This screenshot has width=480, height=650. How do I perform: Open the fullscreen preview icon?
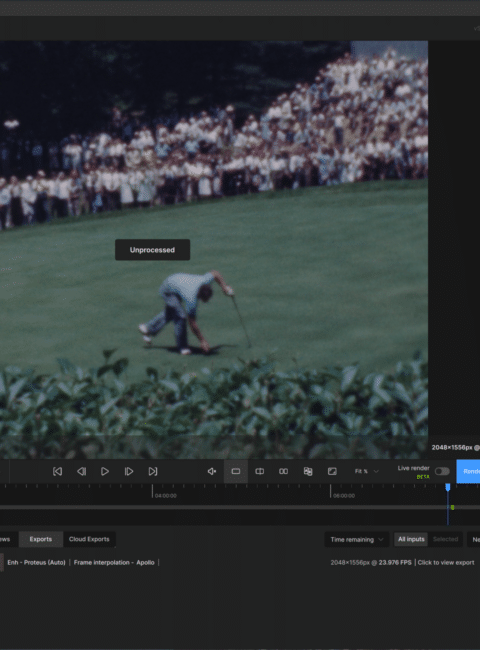(x=332, y=471)
